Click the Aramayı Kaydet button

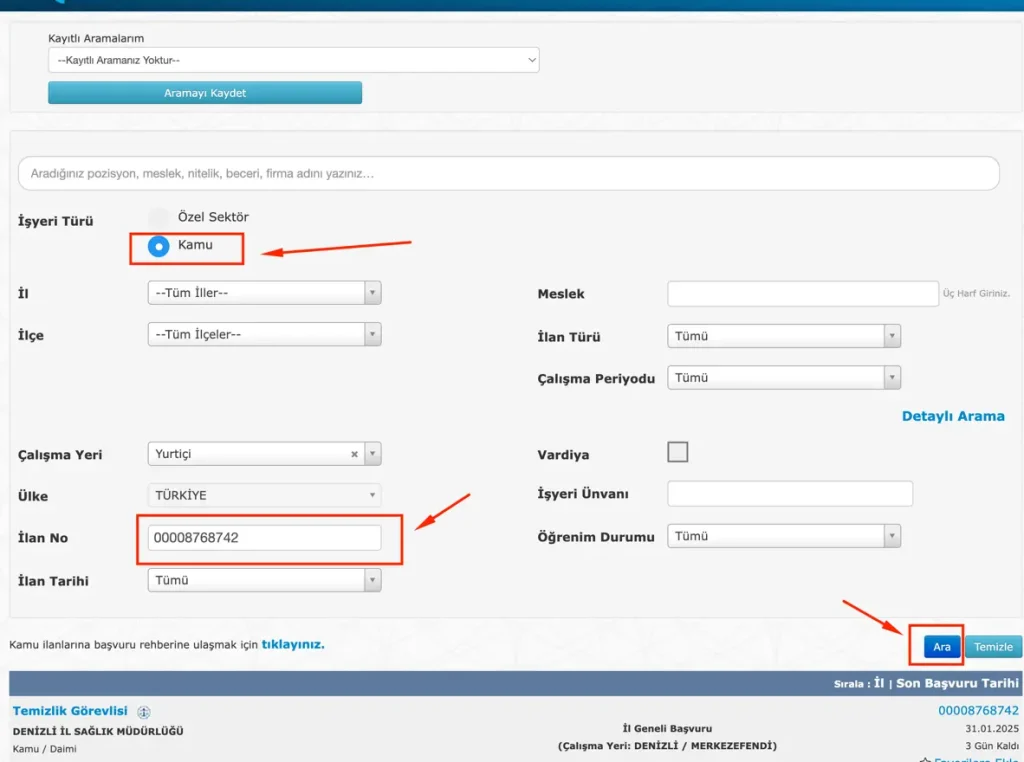(205, 93)
